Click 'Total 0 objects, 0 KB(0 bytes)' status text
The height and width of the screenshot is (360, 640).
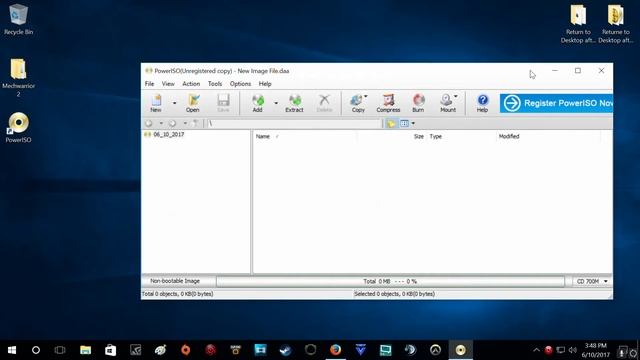177,294
